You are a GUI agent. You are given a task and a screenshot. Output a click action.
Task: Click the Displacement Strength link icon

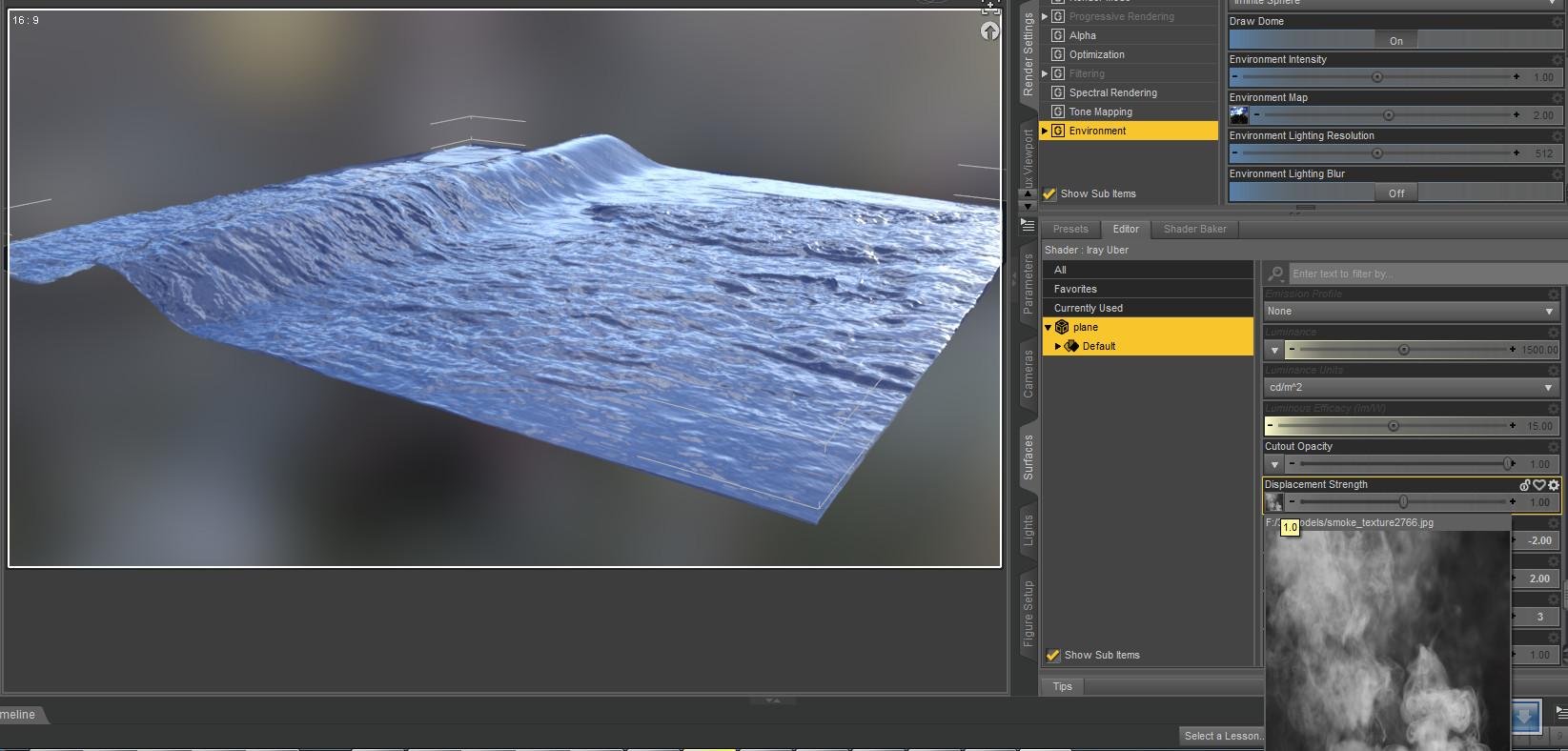1525,485
